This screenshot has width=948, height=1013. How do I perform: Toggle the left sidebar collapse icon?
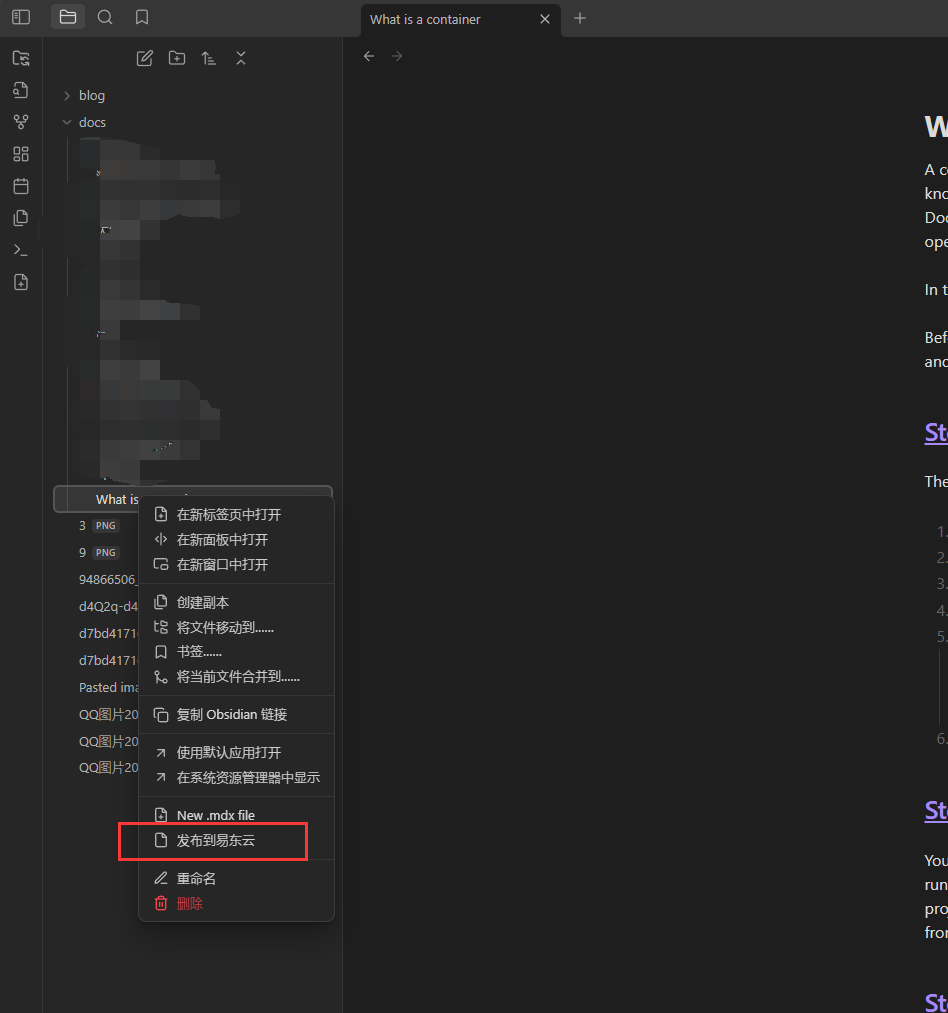21,17
